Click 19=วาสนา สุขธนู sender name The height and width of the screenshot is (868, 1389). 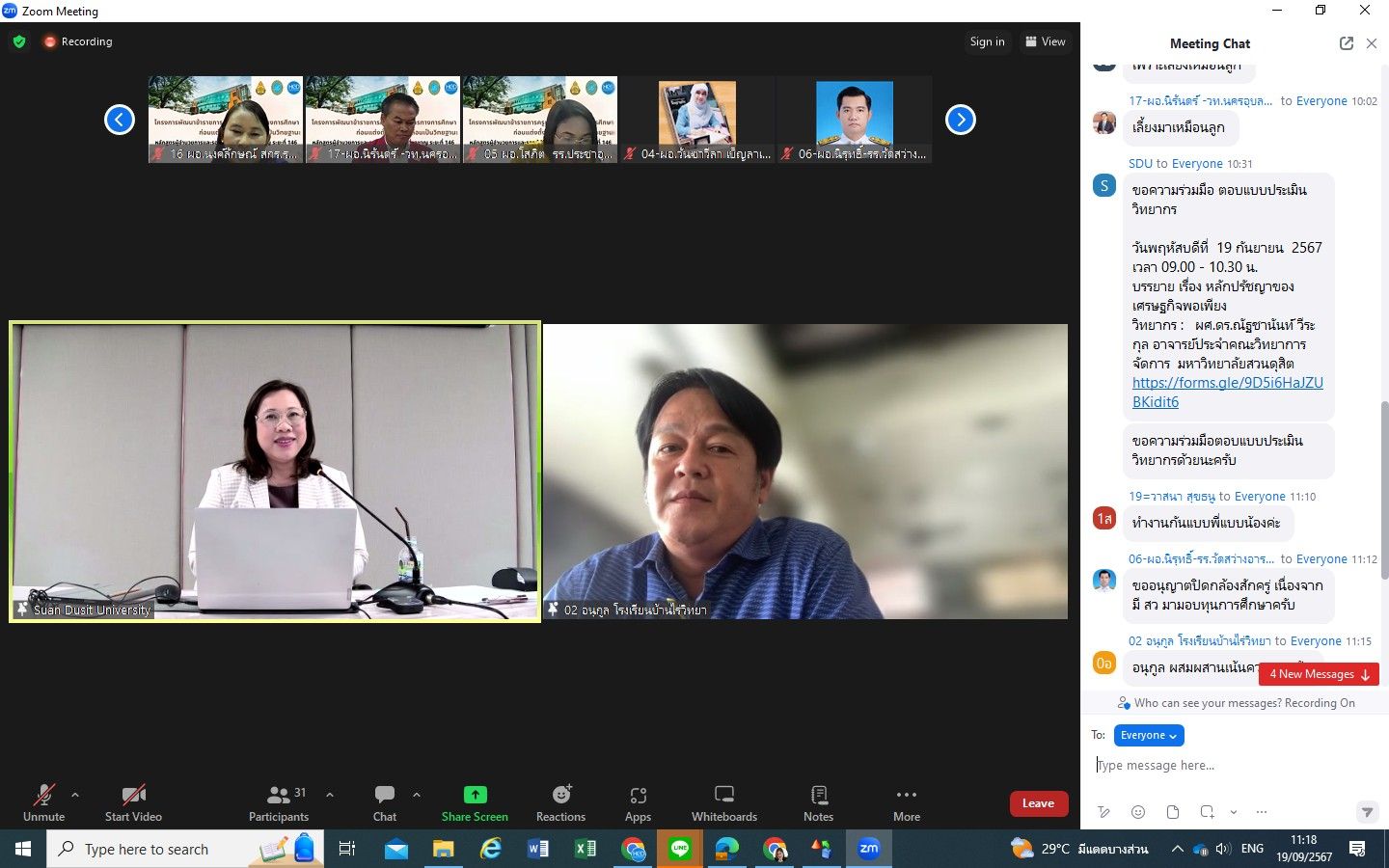1172,497
